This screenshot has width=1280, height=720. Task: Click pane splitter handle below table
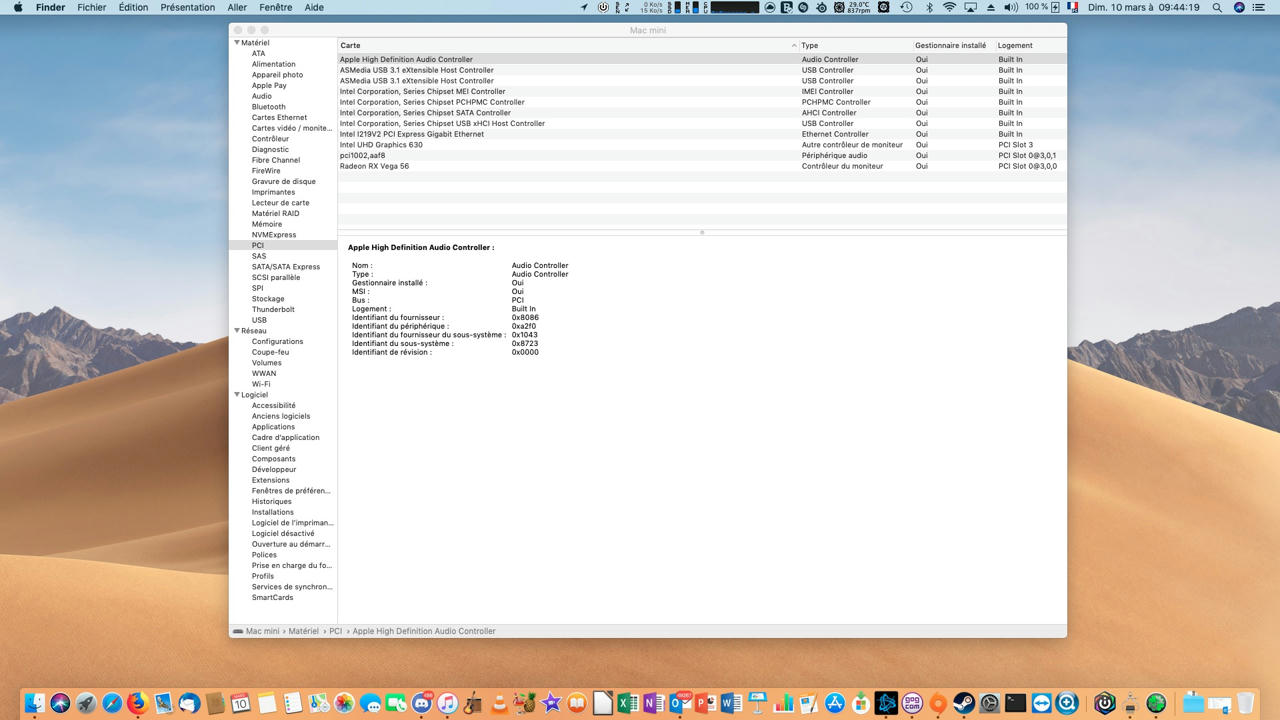click(702, 232)
